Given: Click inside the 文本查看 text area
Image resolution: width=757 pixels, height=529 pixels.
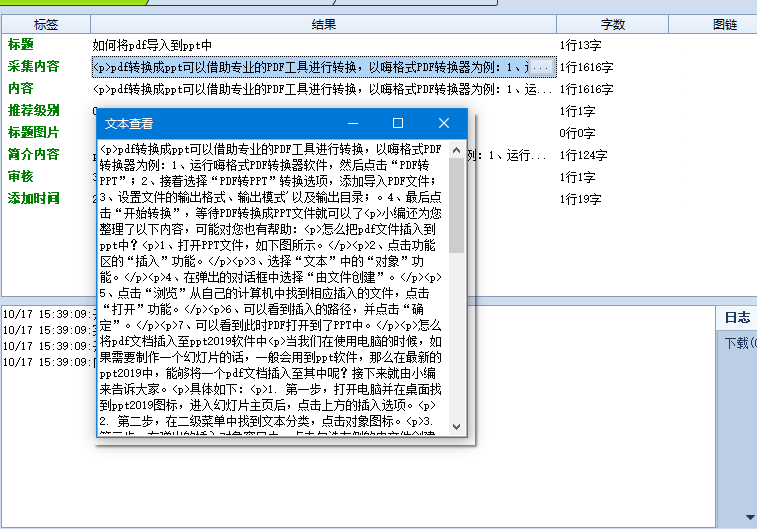Looking at the screenshot, I should 273,288.
